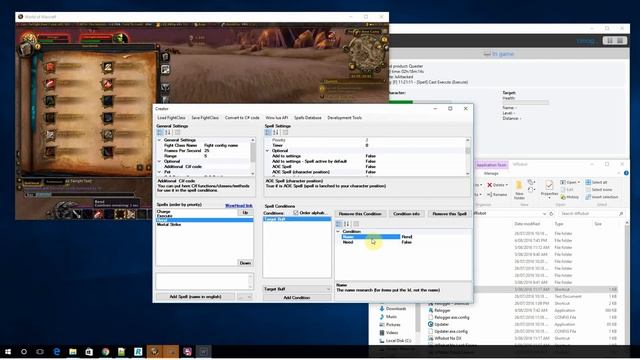The width and height of the screenshot is (640, 360).
Task: Click General Settings property grid scrollbar
Action: click(x=253, y=157)
